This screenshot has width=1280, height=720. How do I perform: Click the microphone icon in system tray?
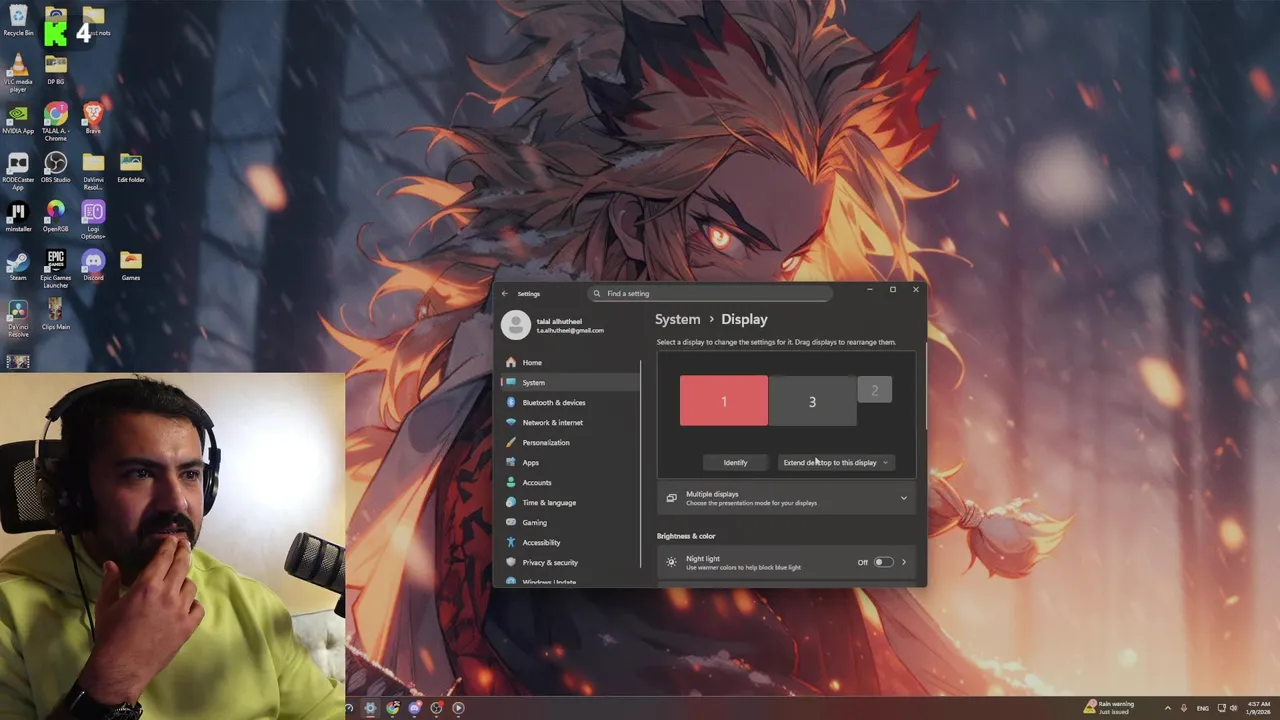pos(1184,708)
